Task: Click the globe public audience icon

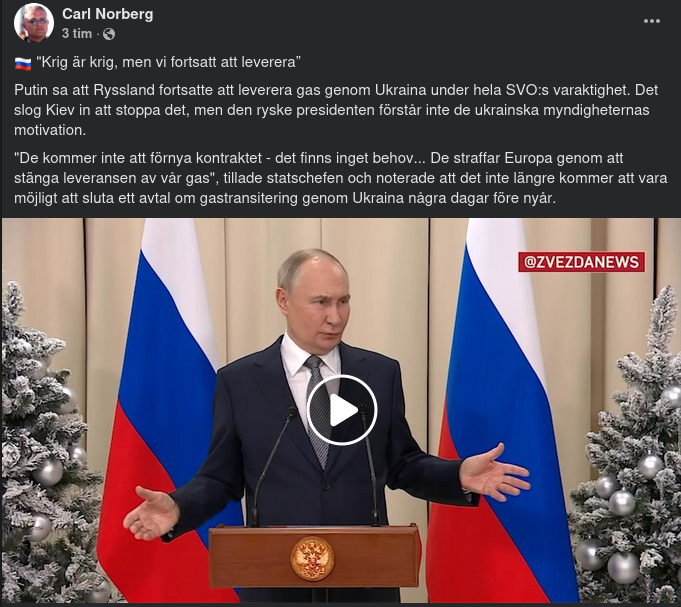Action: (109, 34)
